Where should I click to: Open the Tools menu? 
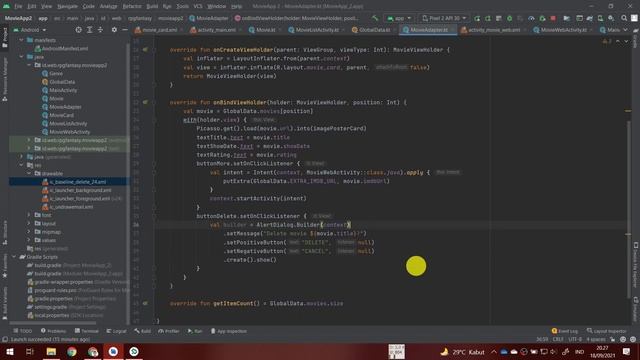click(x=182, y=6)
